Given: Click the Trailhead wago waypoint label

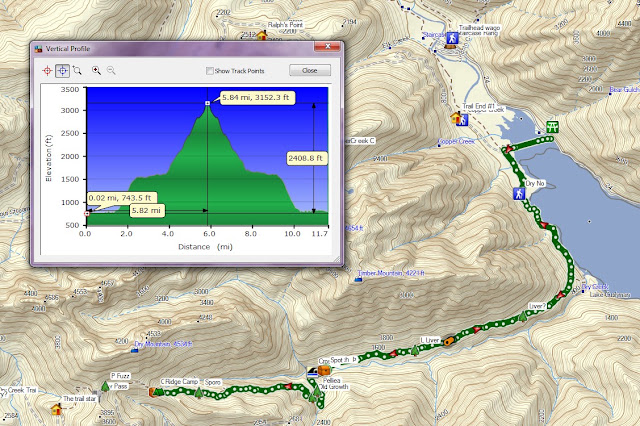Looking at the screenshot, I should click(479, 28).
